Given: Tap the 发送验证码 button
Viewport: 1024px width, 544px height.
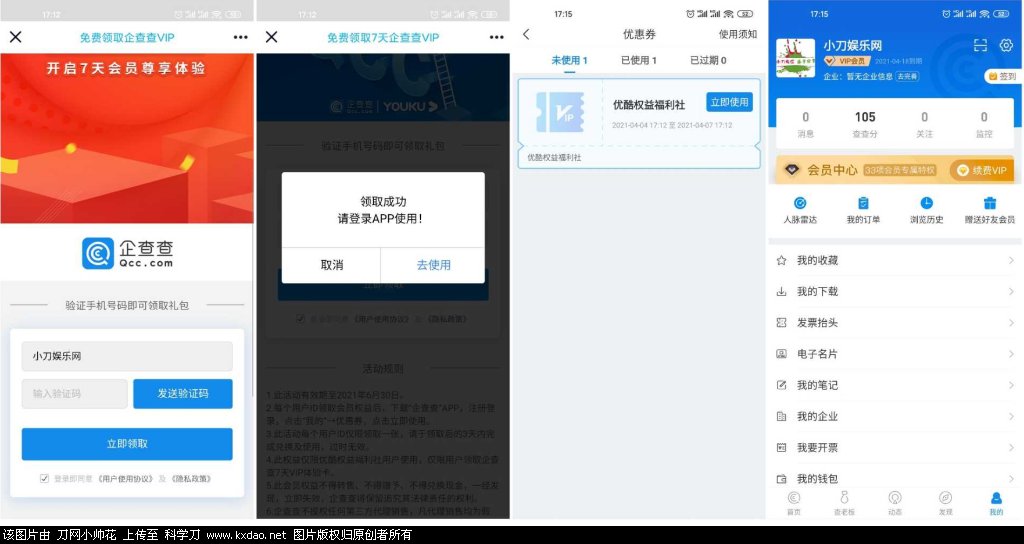Looking at the screenshot, I should coord(183,394).
